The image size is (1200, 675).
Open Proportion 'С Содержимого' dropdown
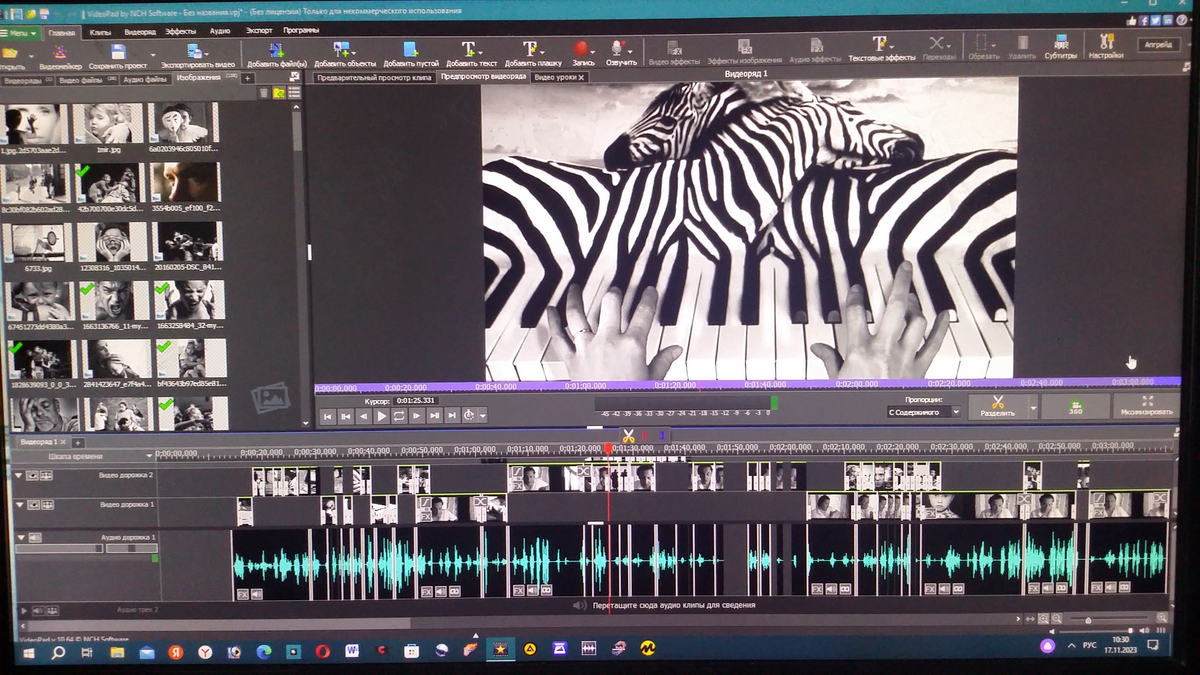[924, 412]
